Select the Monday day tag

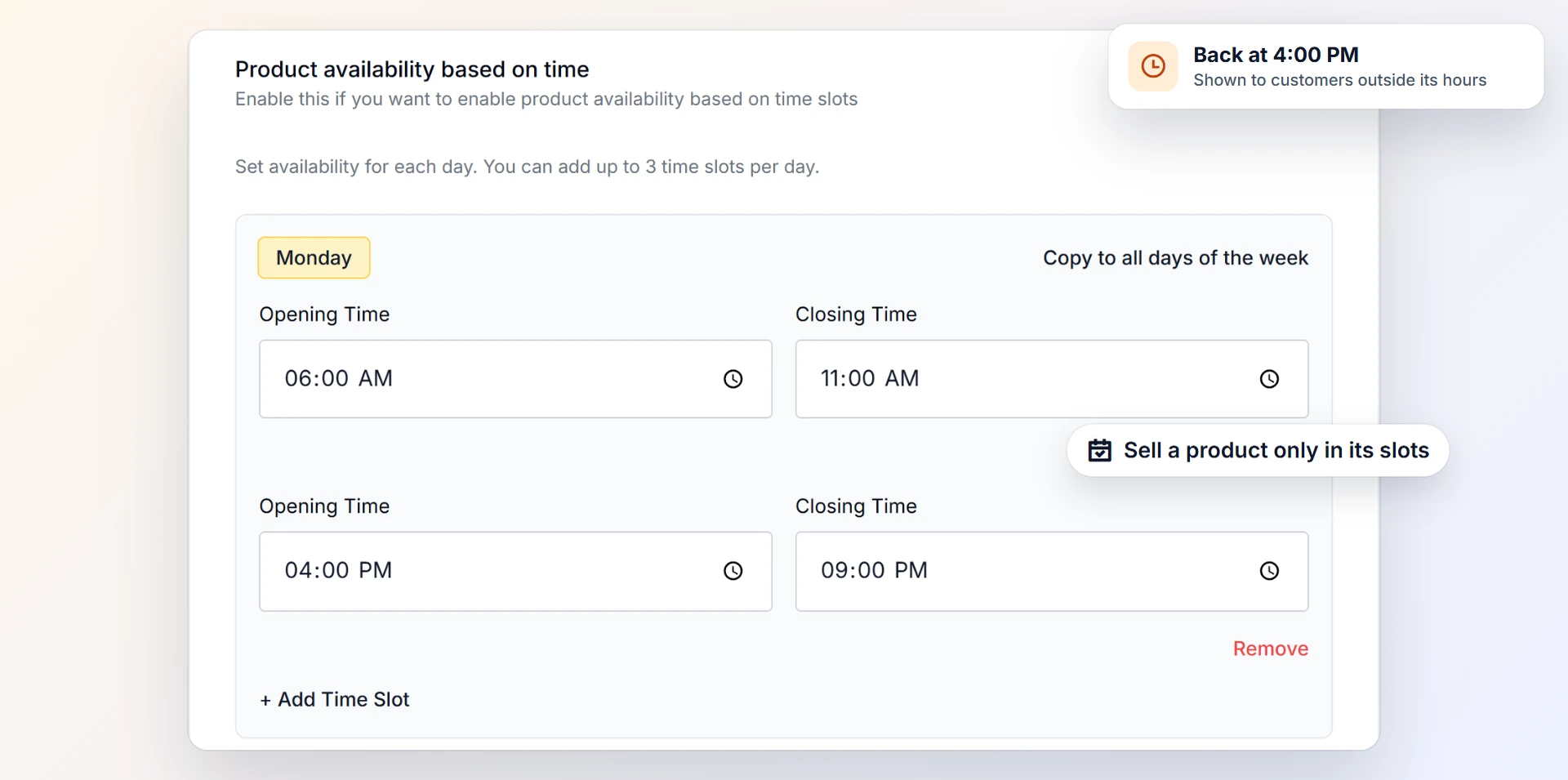coord(314,257)
